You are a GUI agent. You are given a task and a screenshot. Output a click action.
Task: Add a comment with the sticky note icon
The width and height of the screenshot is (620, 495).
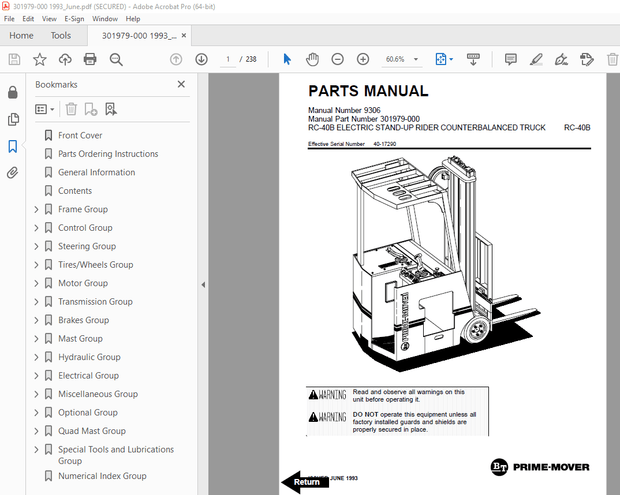pos(510,59)
